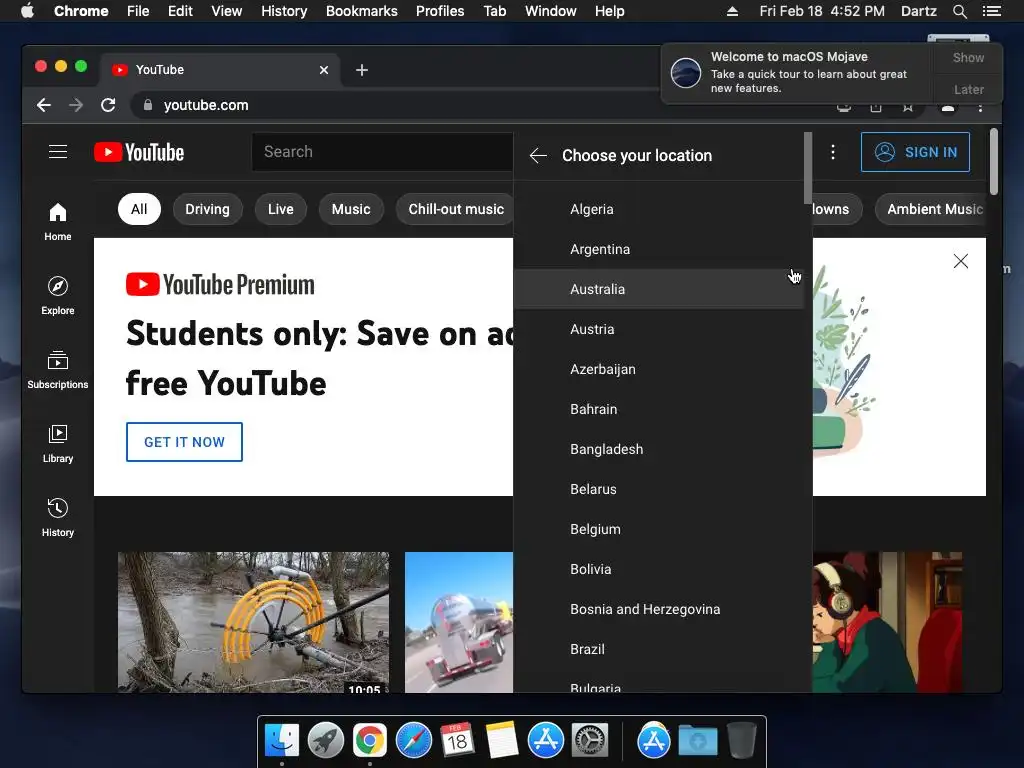Open Apple menu
Viewport: 1024px width, 768px height.
pyautogui.click(x=27, y=11)
